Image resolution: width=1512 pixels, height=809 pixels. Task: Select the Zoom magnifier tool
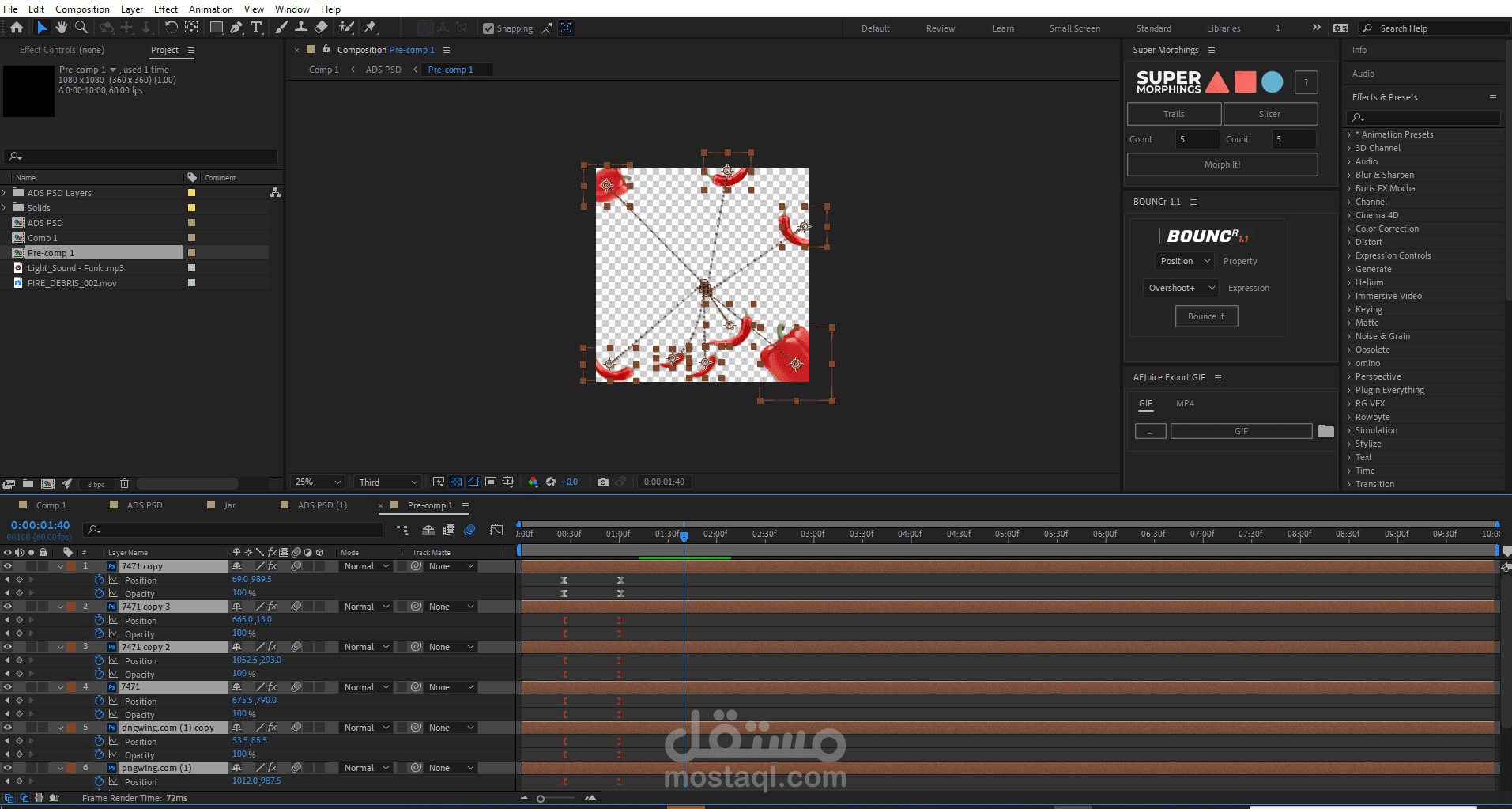point(81,28)
